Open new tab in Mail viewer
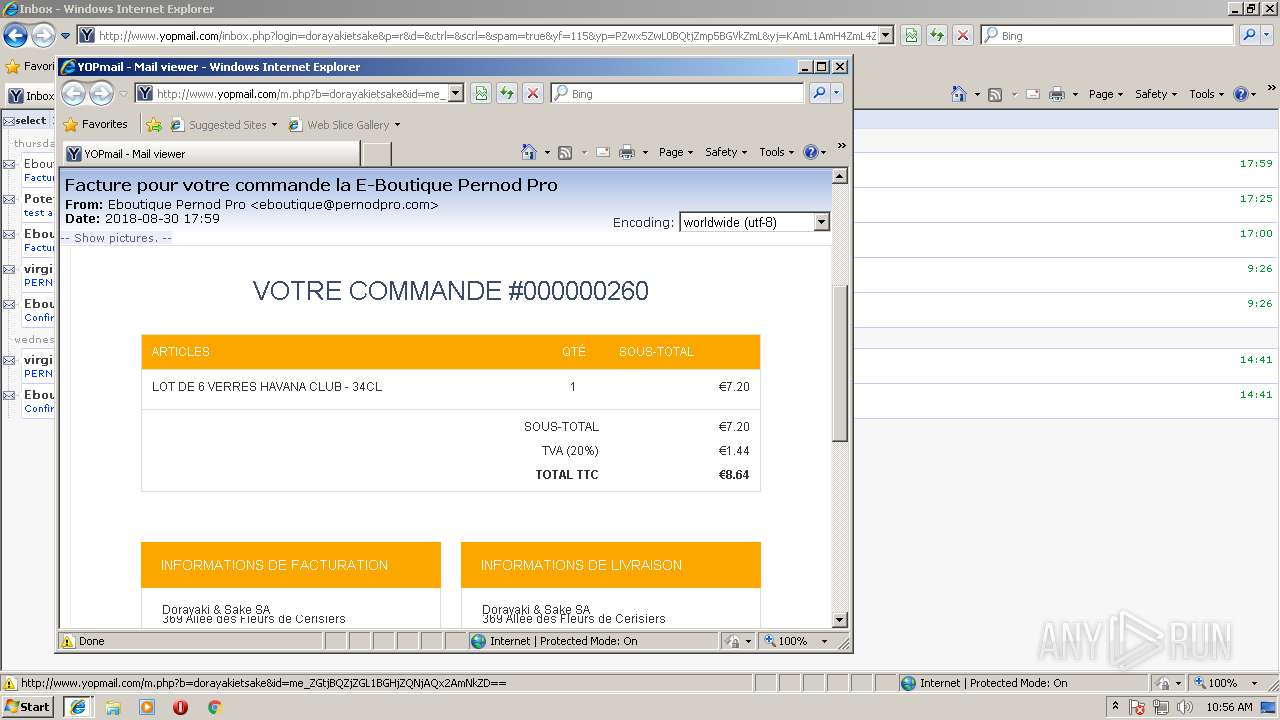This screenshot has height=720, width=1280. (x=376, y=154)
